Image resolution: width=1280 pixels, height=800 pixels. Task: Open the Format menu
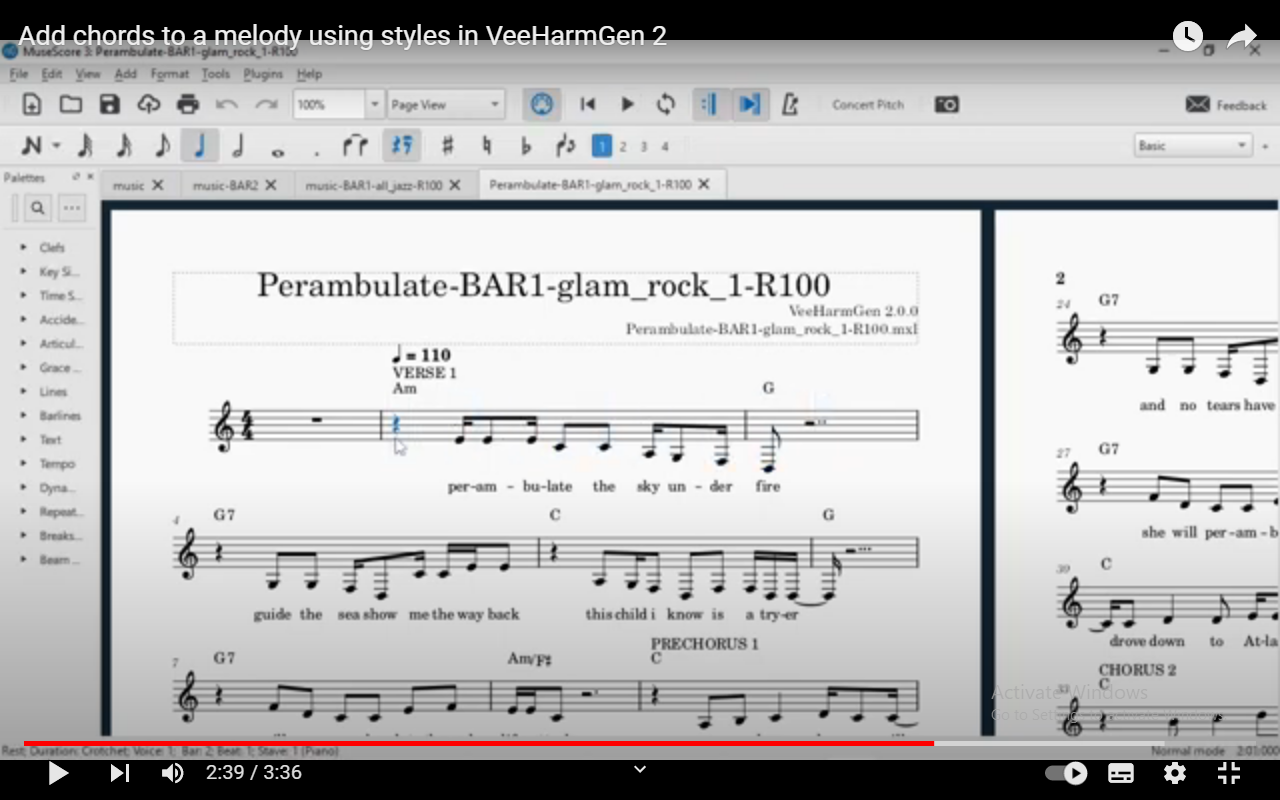click(170, 74)
